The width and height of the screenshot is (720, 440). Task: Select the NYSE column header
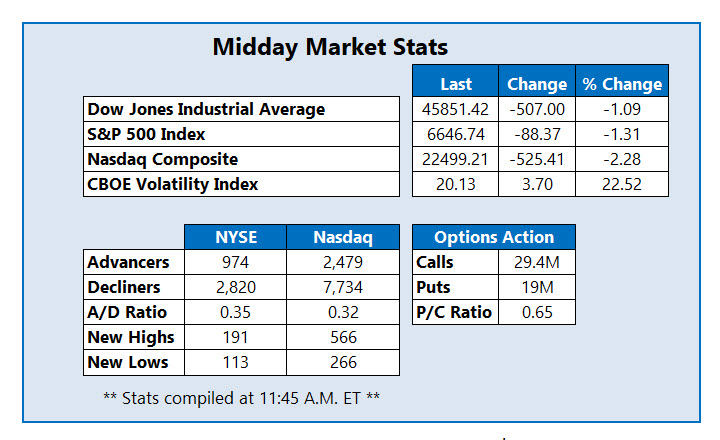(x=235, y=237)
